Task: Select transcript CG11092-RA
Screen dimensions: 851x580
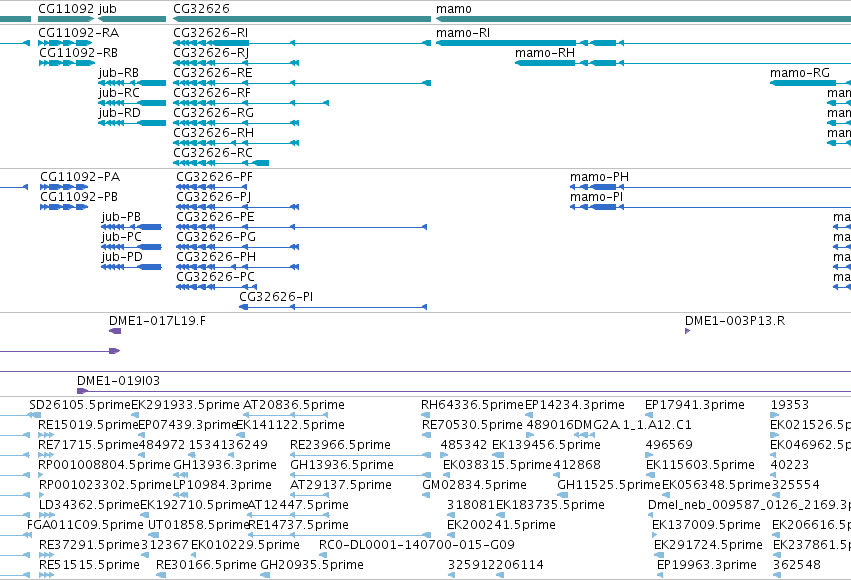Action: tap(78, 33)
